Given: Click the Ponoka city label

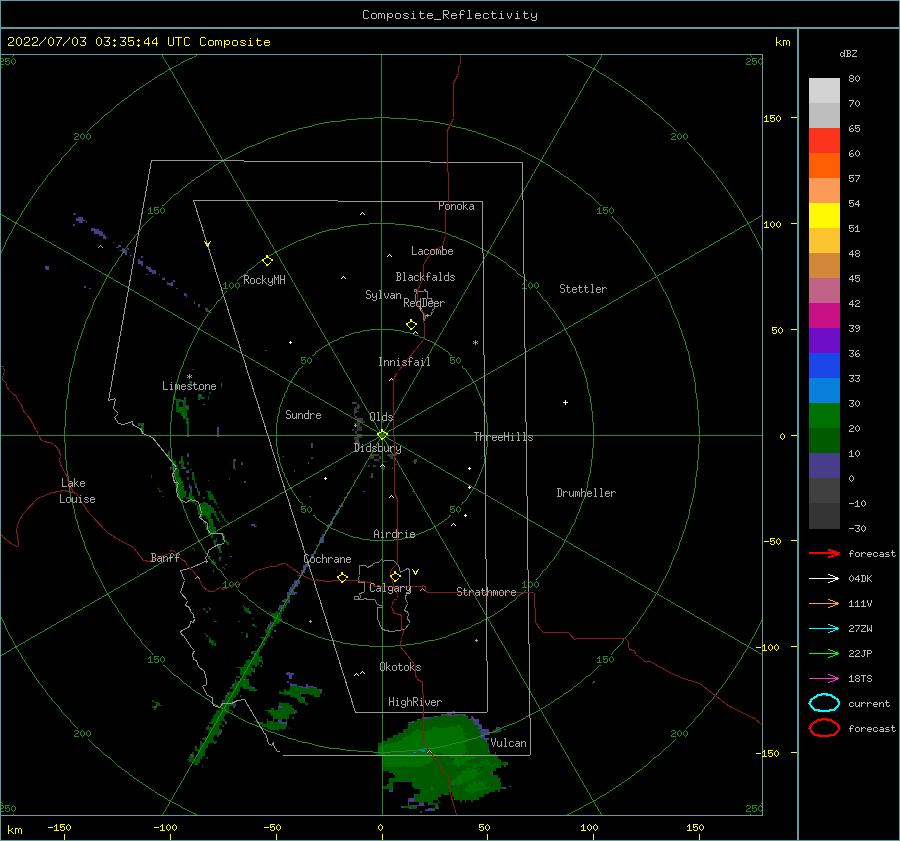Looking at the screenshot, I should pyautogui.click(x=456, y=206).
